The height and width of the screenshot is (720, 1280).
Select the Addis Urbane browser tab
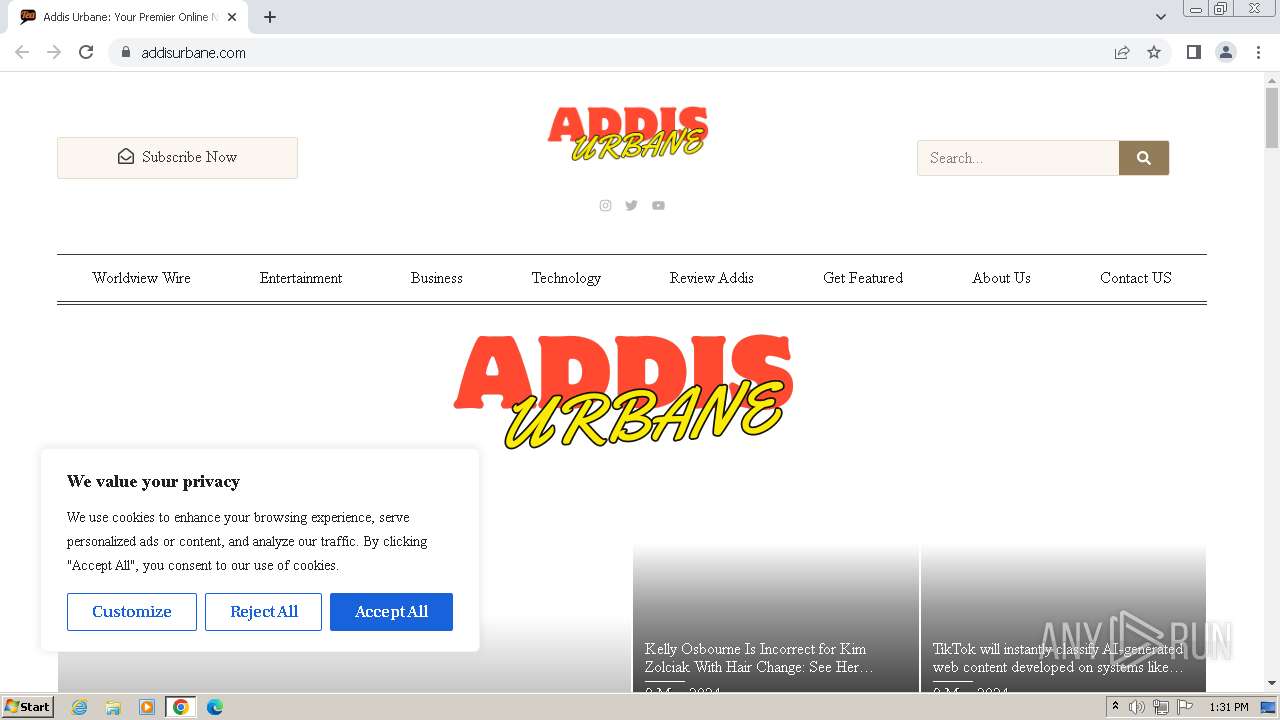pyautogui.click(x=129, y=17)
